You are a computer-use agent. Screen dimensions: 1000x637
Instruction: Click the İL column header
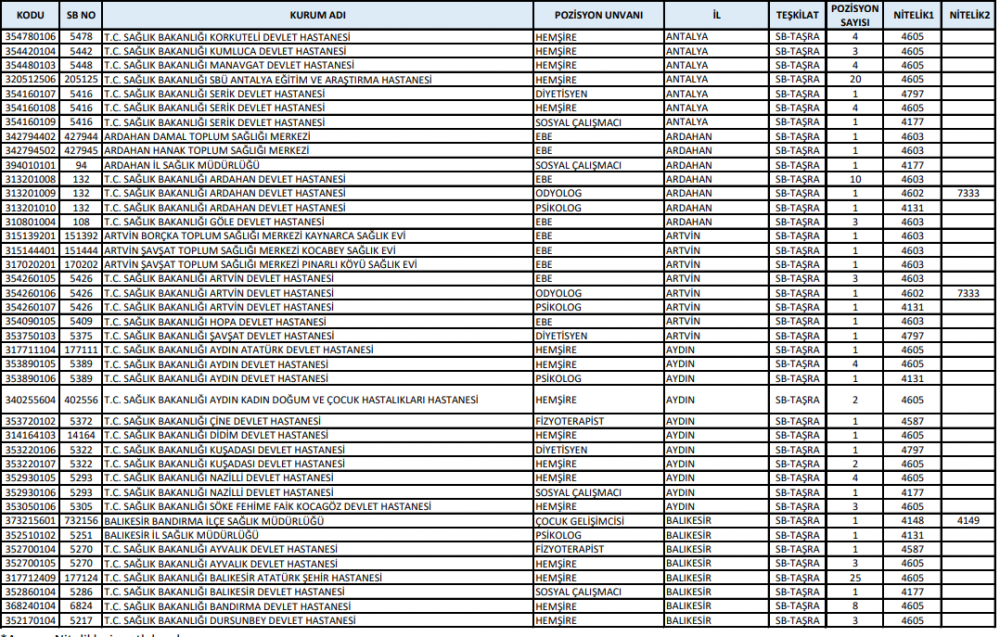(716, 15)
